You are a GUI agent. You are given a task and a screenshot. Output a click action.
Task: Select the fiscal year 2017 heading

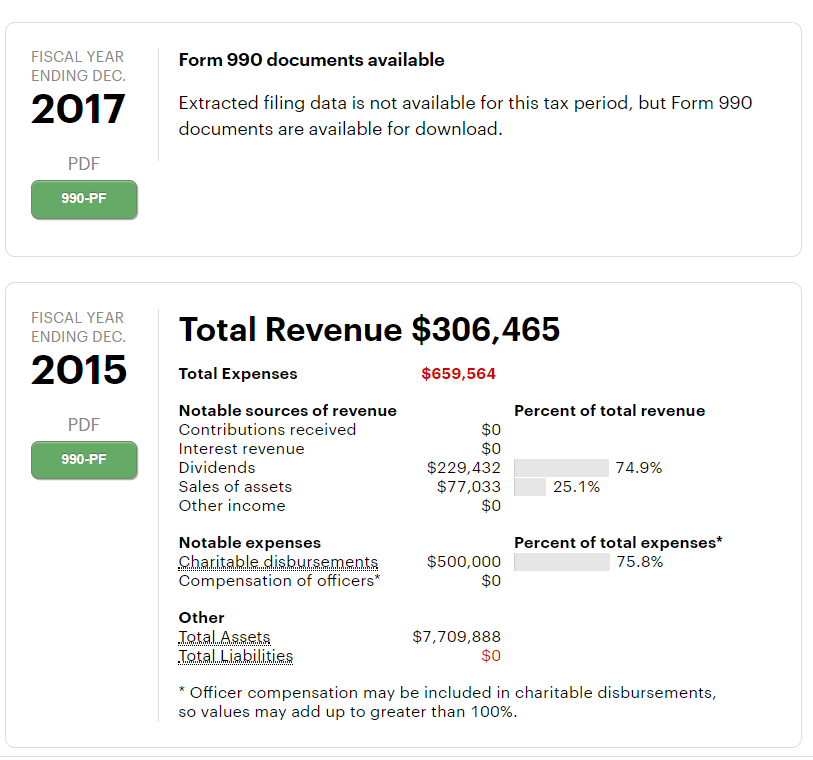tap(78, 109)
